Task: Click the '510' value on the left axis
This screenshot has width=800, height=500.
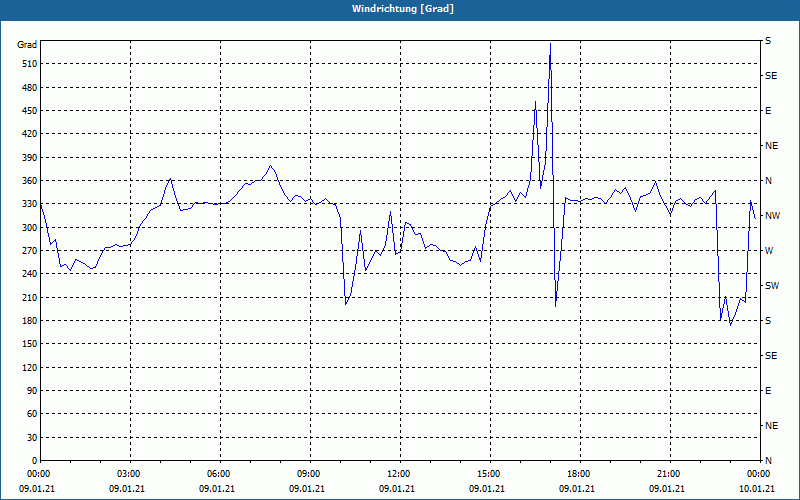Action: point(29,64)
